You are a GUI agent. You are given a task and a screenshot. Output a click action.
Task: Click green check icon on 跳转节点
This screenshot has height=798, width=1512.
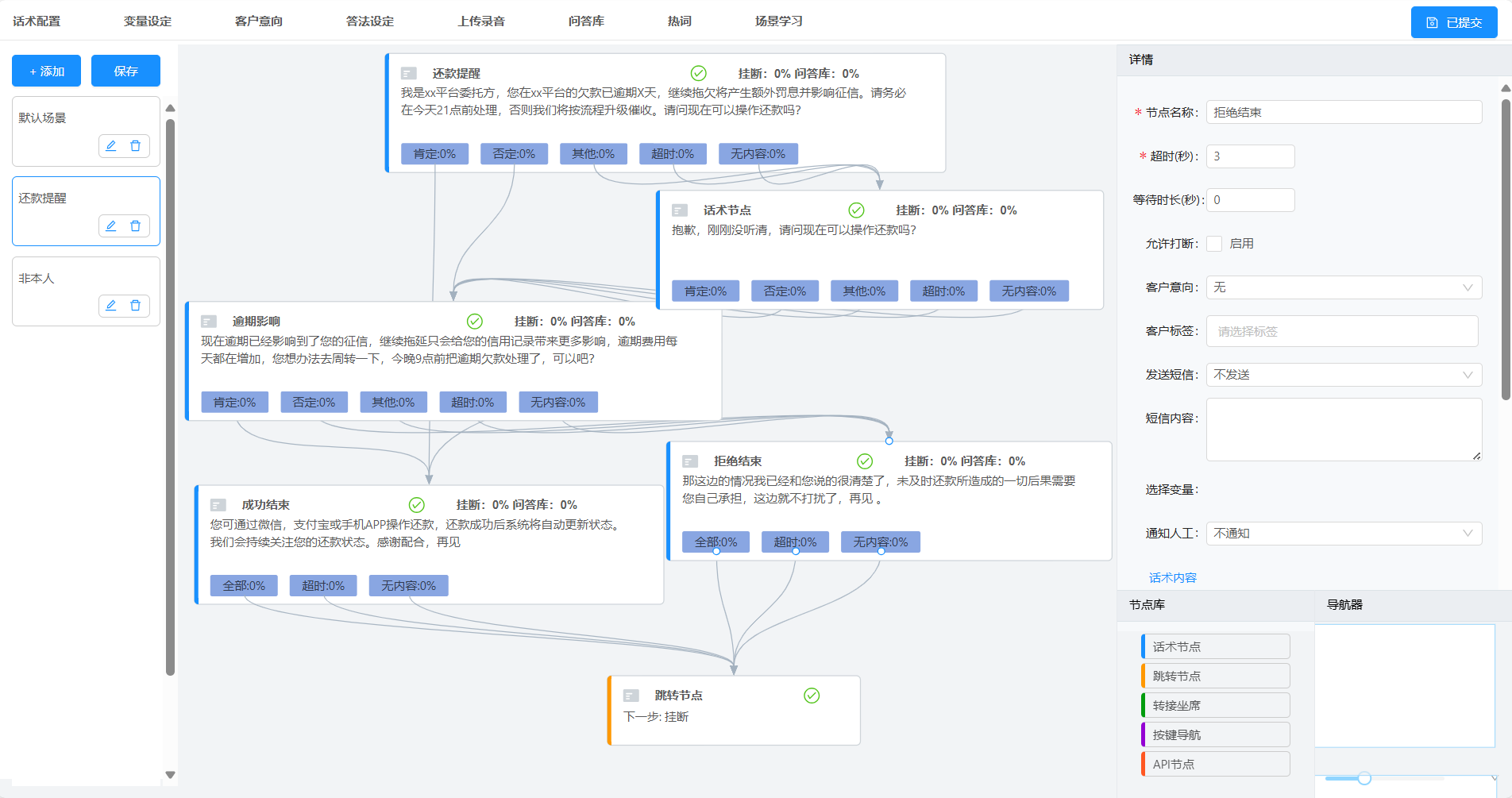[812, 696]
